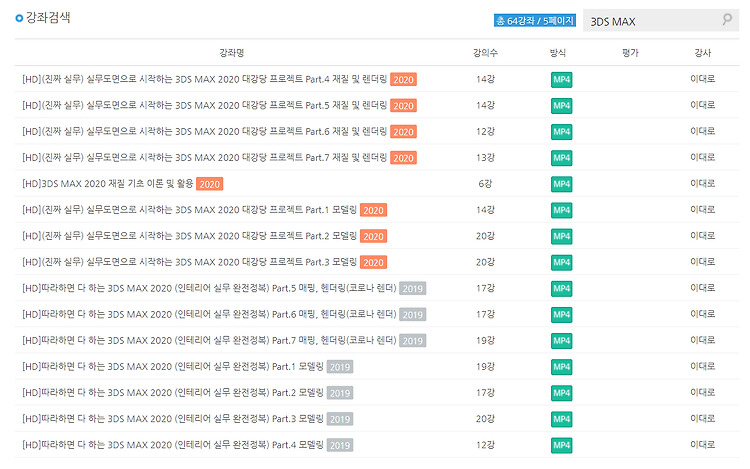Click MP4 icon in 인테리어 Part.7 매핑 row

pos(562,340)
